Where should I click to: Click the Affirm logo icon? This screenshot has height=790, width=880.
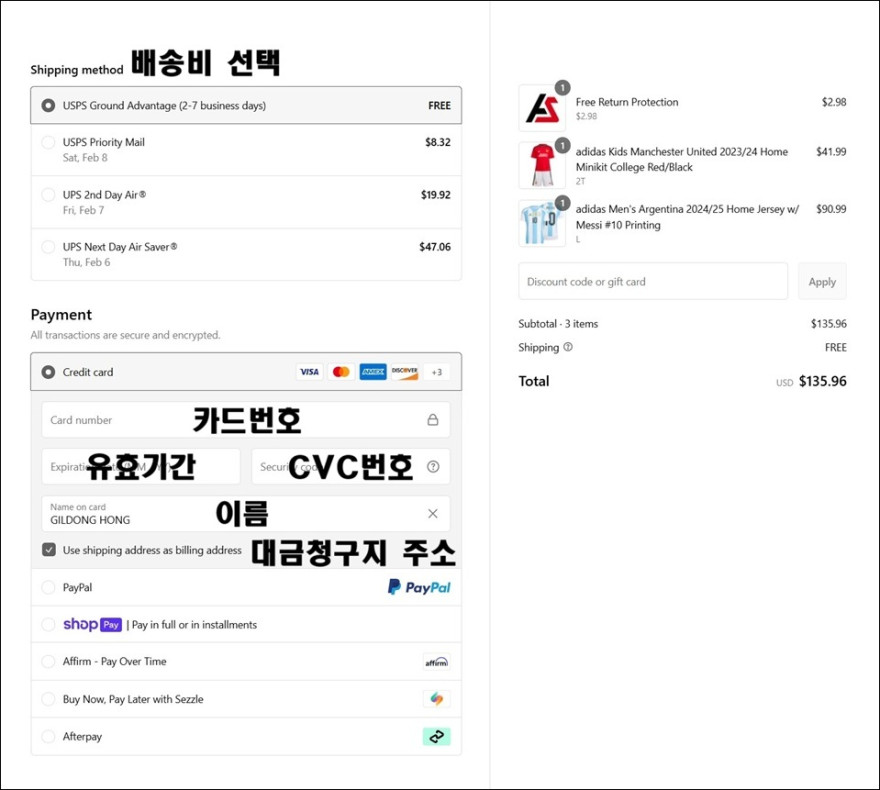pyautogui.click(x=437, y=662)
